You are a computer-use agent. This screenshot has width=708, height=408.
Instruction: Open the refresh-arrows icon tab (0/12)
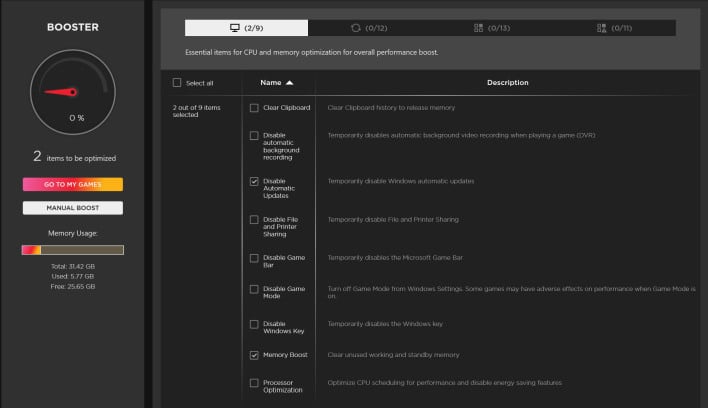point(369,28)
